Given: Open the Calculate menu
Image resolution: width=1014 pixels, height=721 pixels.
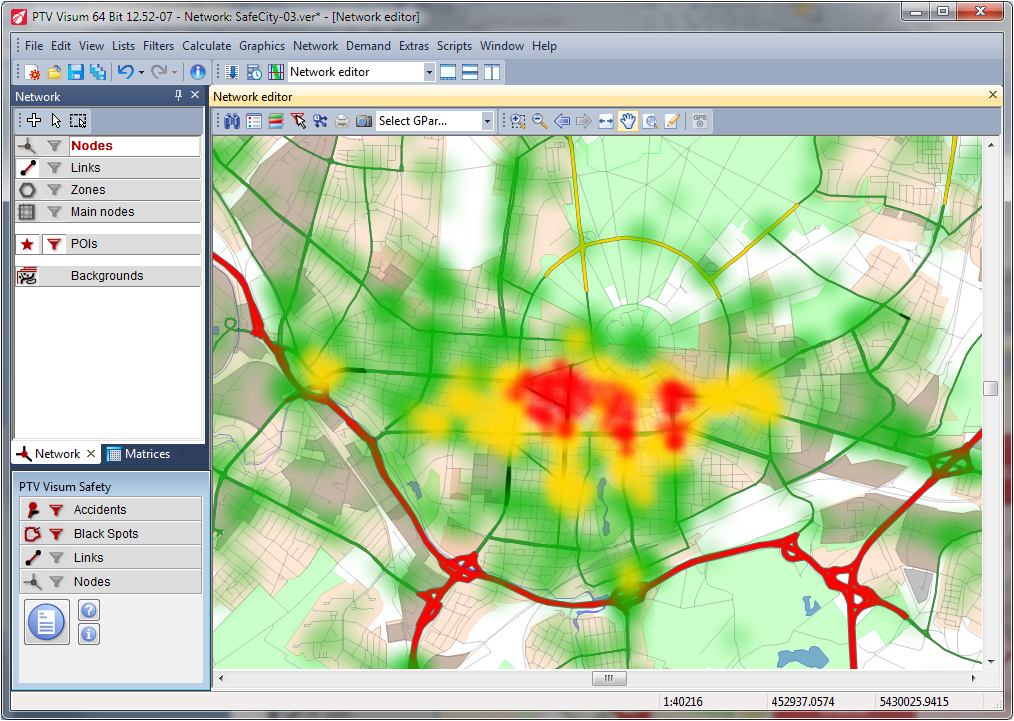Looking at the screenshot, I should [x=206, y=46].
